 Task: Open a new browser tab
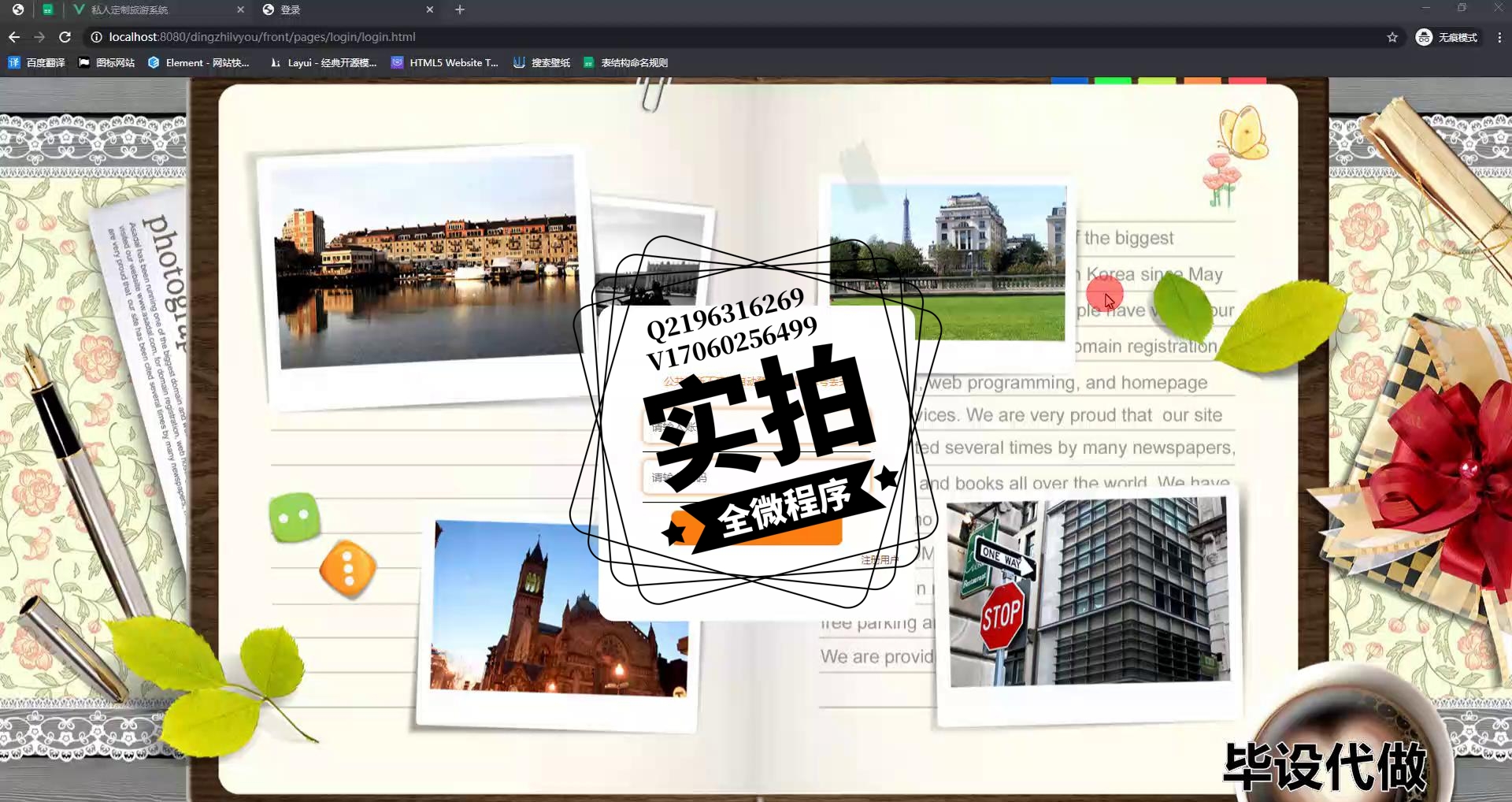click(460, 9)
